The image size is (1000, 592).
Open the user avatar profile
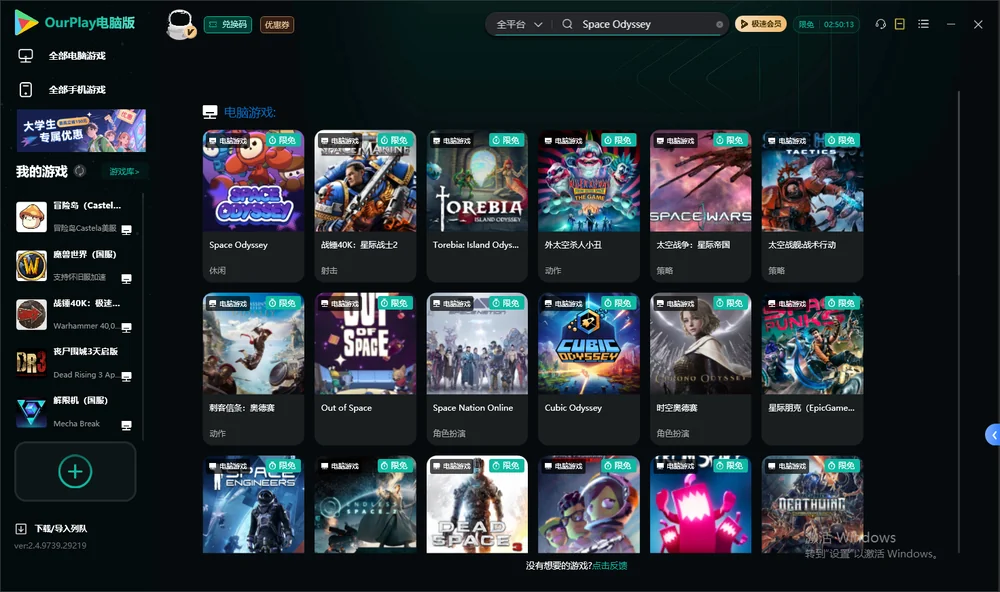coord(180,24)
